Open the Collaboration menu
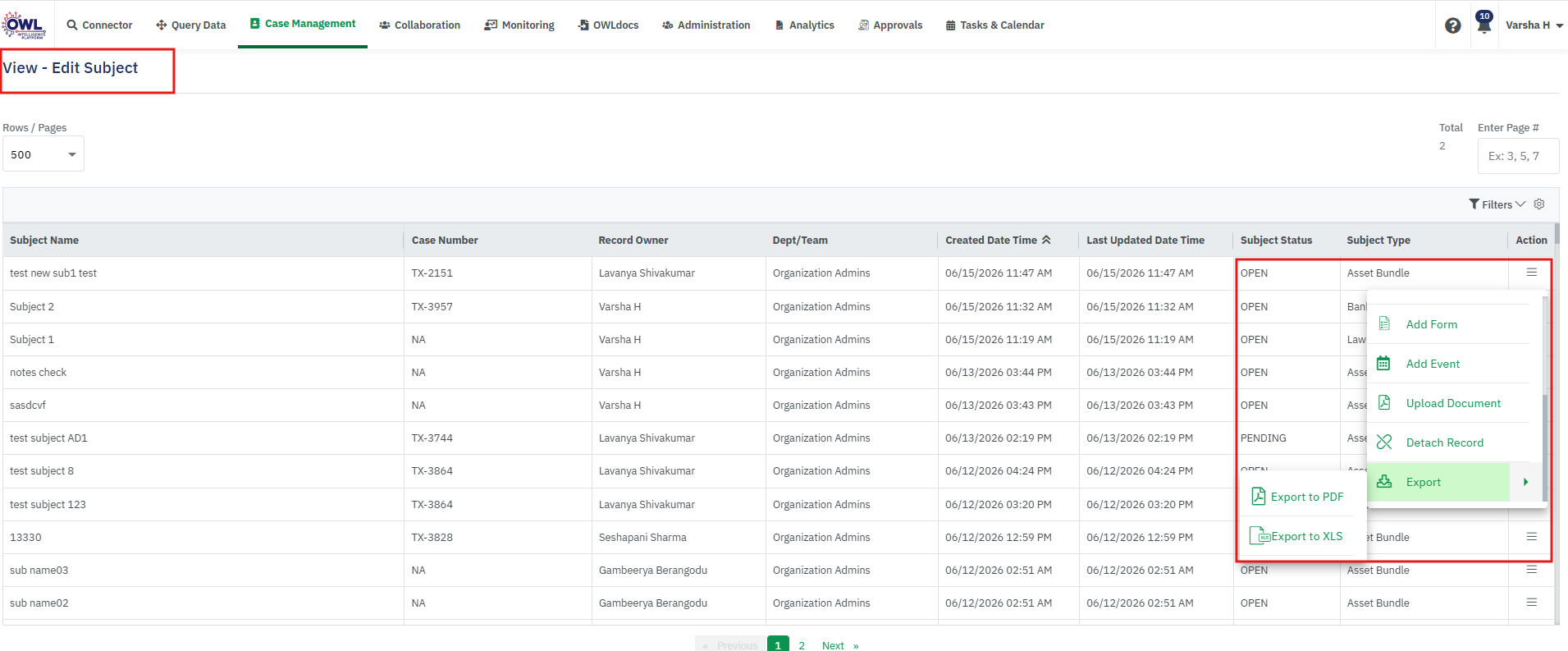Screen dimensions: 1568x651 coord(419,25)
